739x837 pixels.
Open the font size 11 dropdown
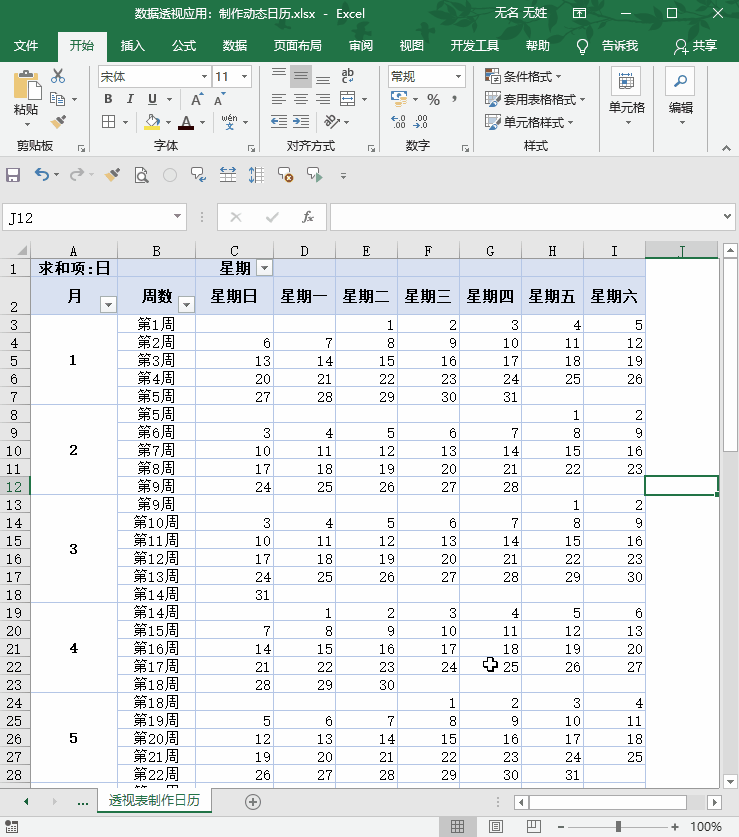(x=245, y=77)
